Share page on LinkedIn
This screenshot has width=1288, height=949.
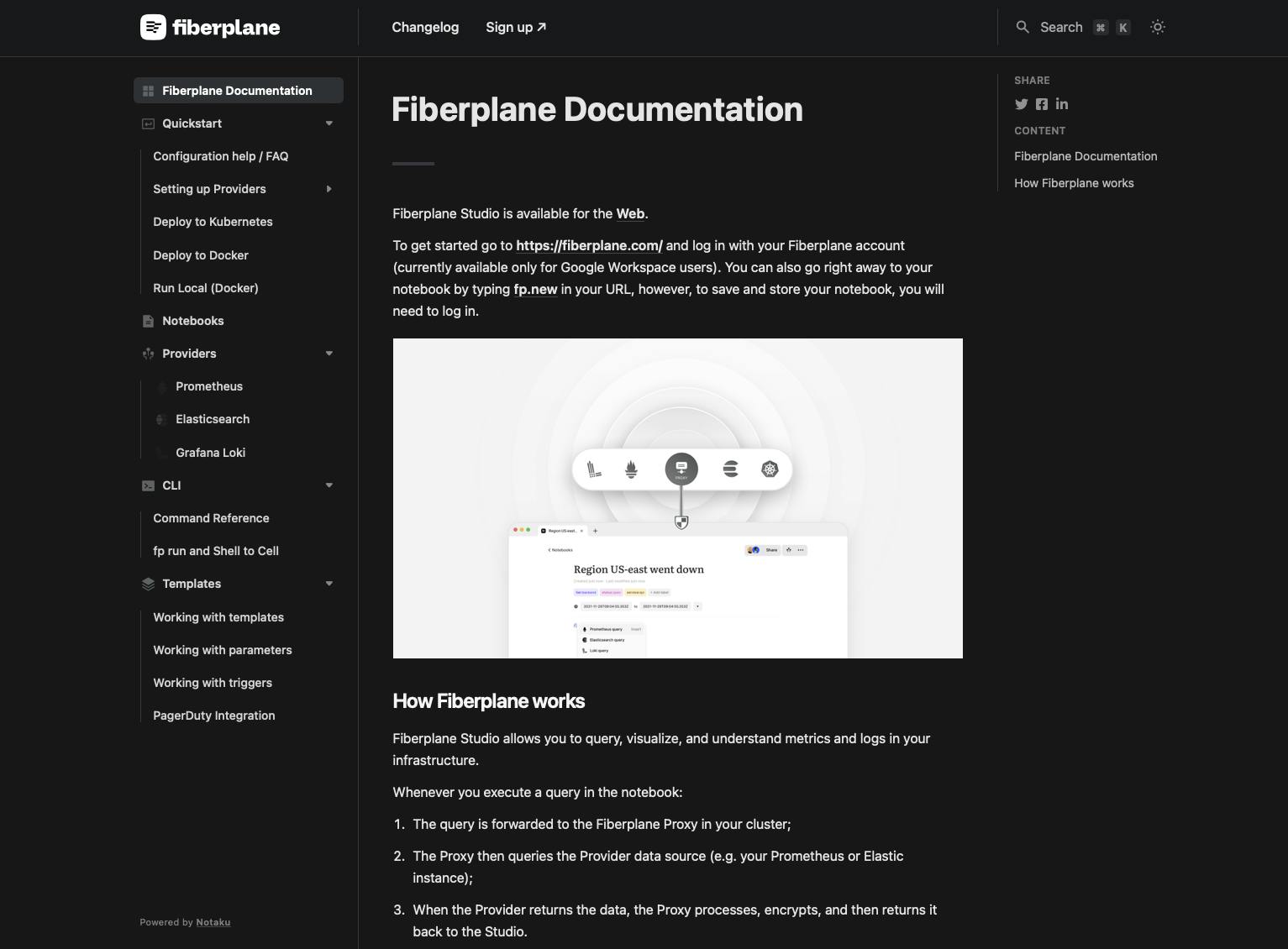pyautogui.click(x=1062, y=104)
